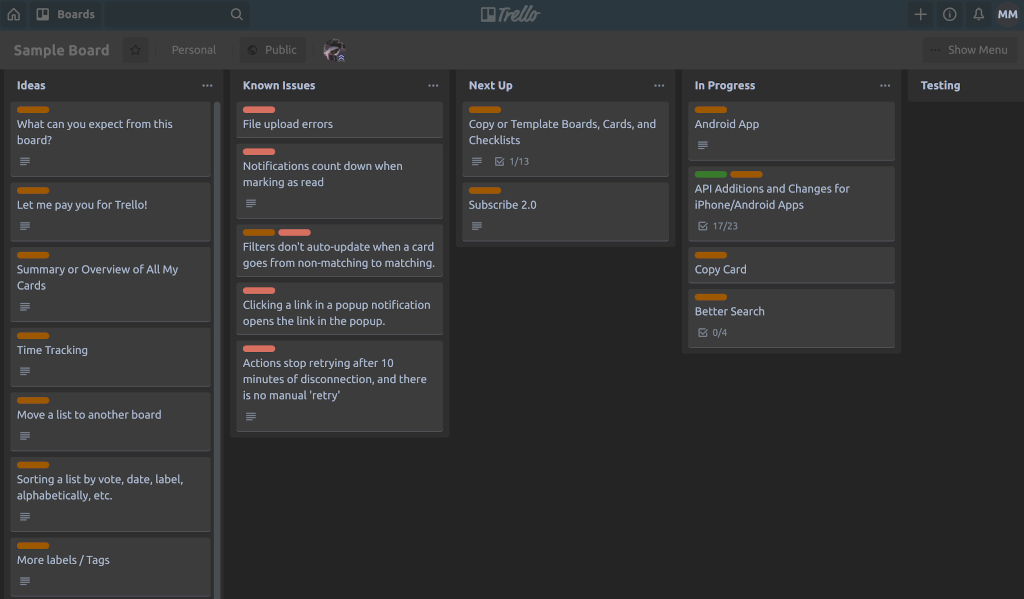This screenshot has height=599, width=1024.
Task: Open Next Up list actions menu
Action: pyautogui.click(x=659, y=86)
